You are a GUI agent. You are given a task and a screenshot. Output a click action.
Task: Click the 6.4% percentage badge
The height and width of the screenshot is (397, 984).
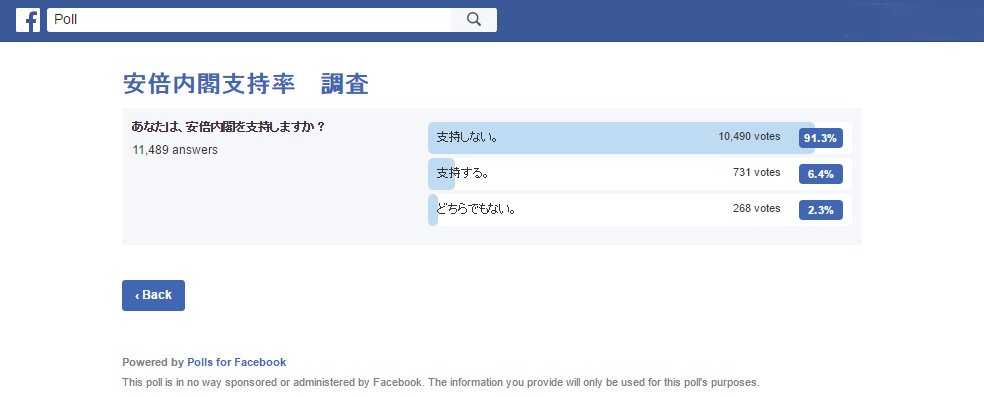pos(820,174)
